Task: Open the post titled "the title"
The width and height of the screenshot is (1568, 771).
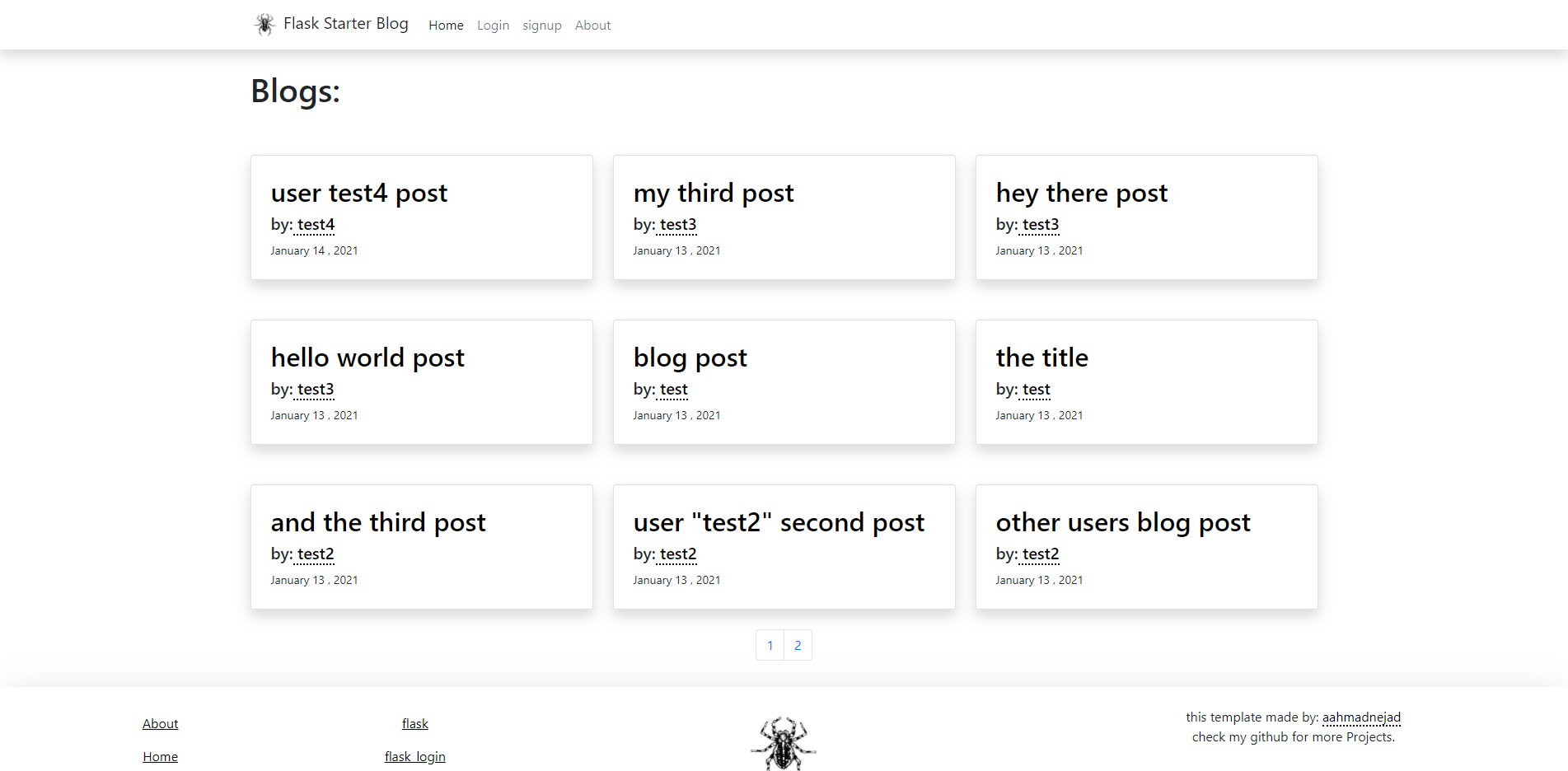Action: (1042, 357)
